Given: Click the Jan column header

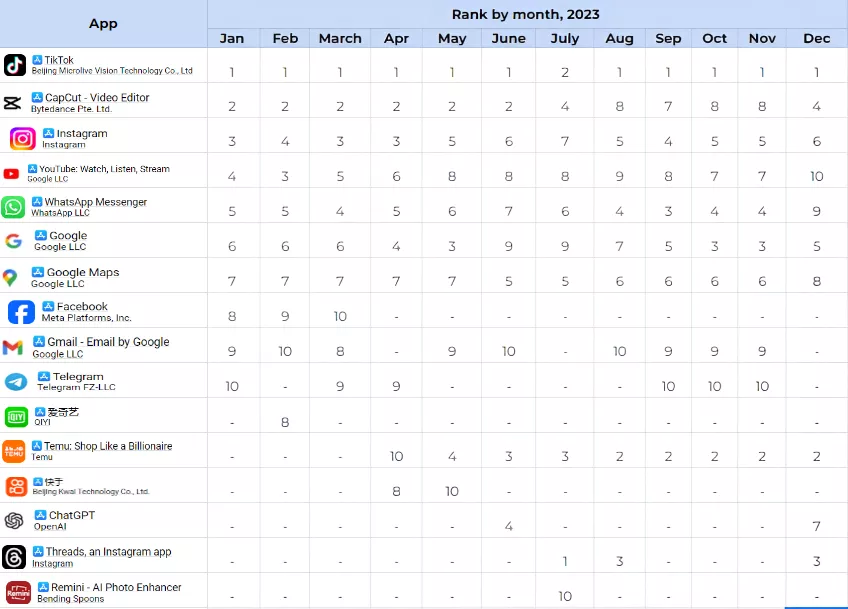Looking at the screenshot, I should 232,38.
